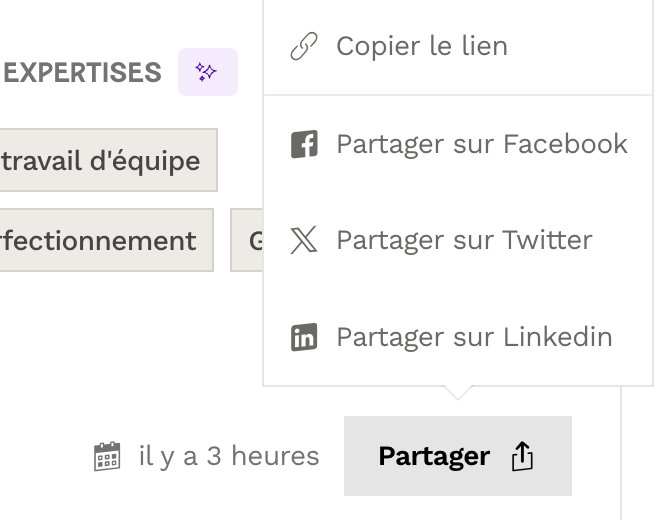The width and height of the screenshot is (668, 520).
Task: Click the X Twitter logo icon
Action: tap(303, 240)
